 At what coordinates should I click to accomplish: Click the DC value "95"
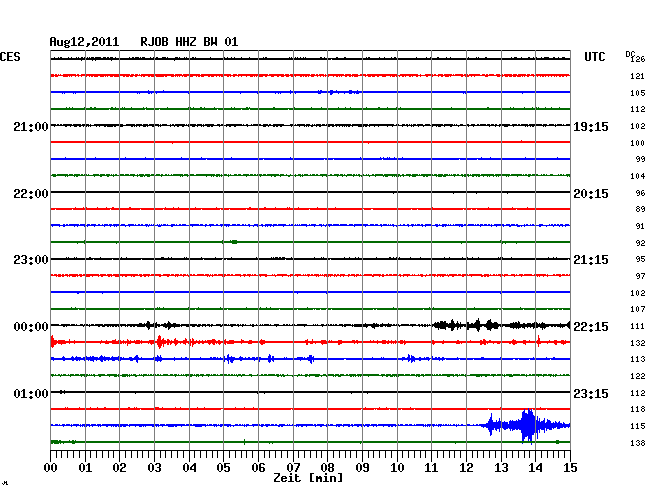coord(640,259)
